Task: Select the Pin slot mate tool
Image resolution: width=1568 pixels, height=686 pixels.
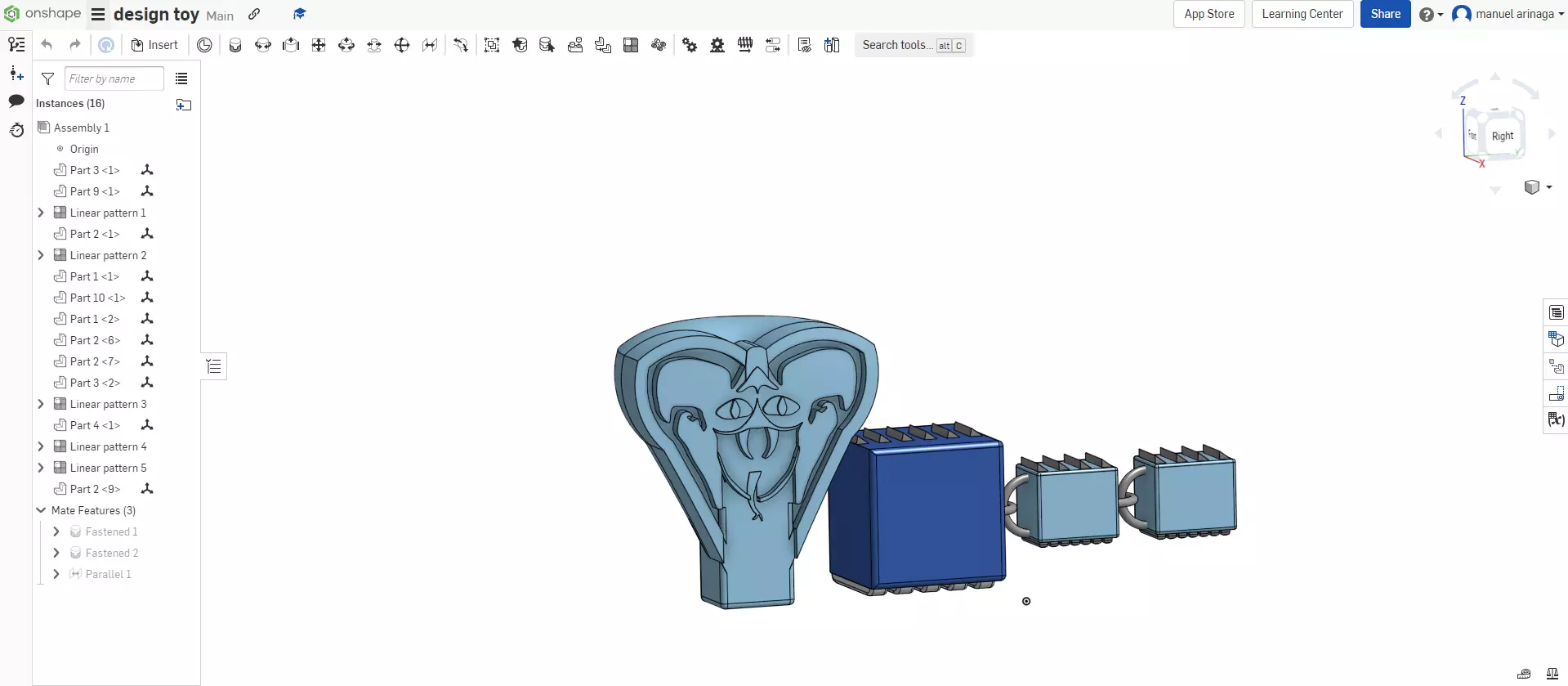Action: click(374, 45)
